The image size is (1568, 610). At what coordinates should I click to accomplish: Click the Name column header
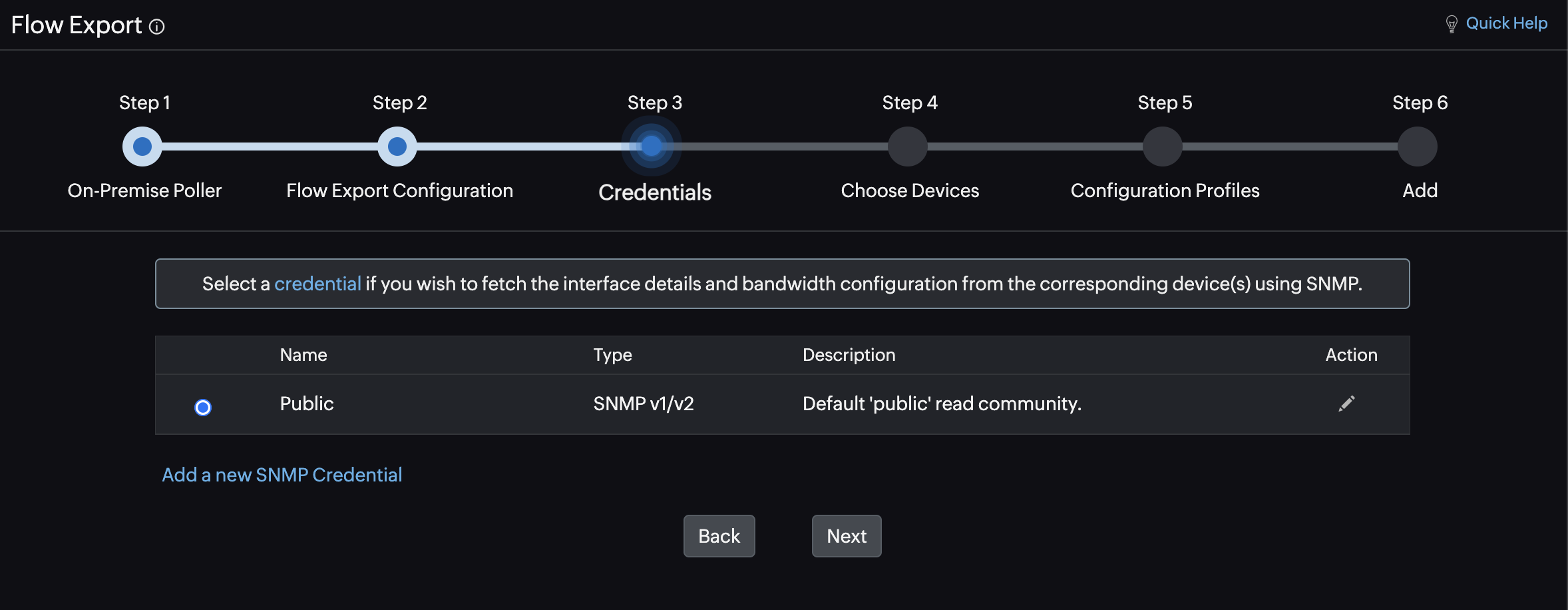click(303, 355)
